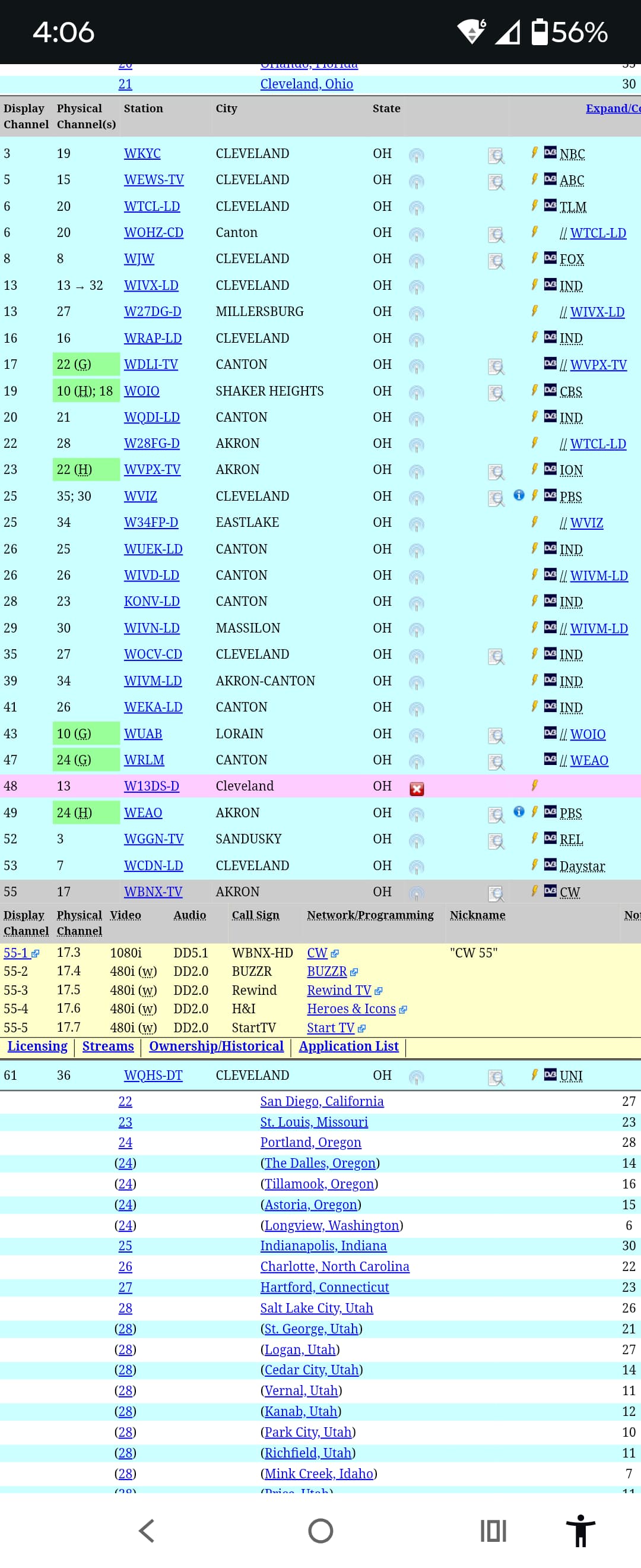The image size is (641, 1568).
Task: Click the signal tower icon for WGGN-TV
Action: point(416,840)
